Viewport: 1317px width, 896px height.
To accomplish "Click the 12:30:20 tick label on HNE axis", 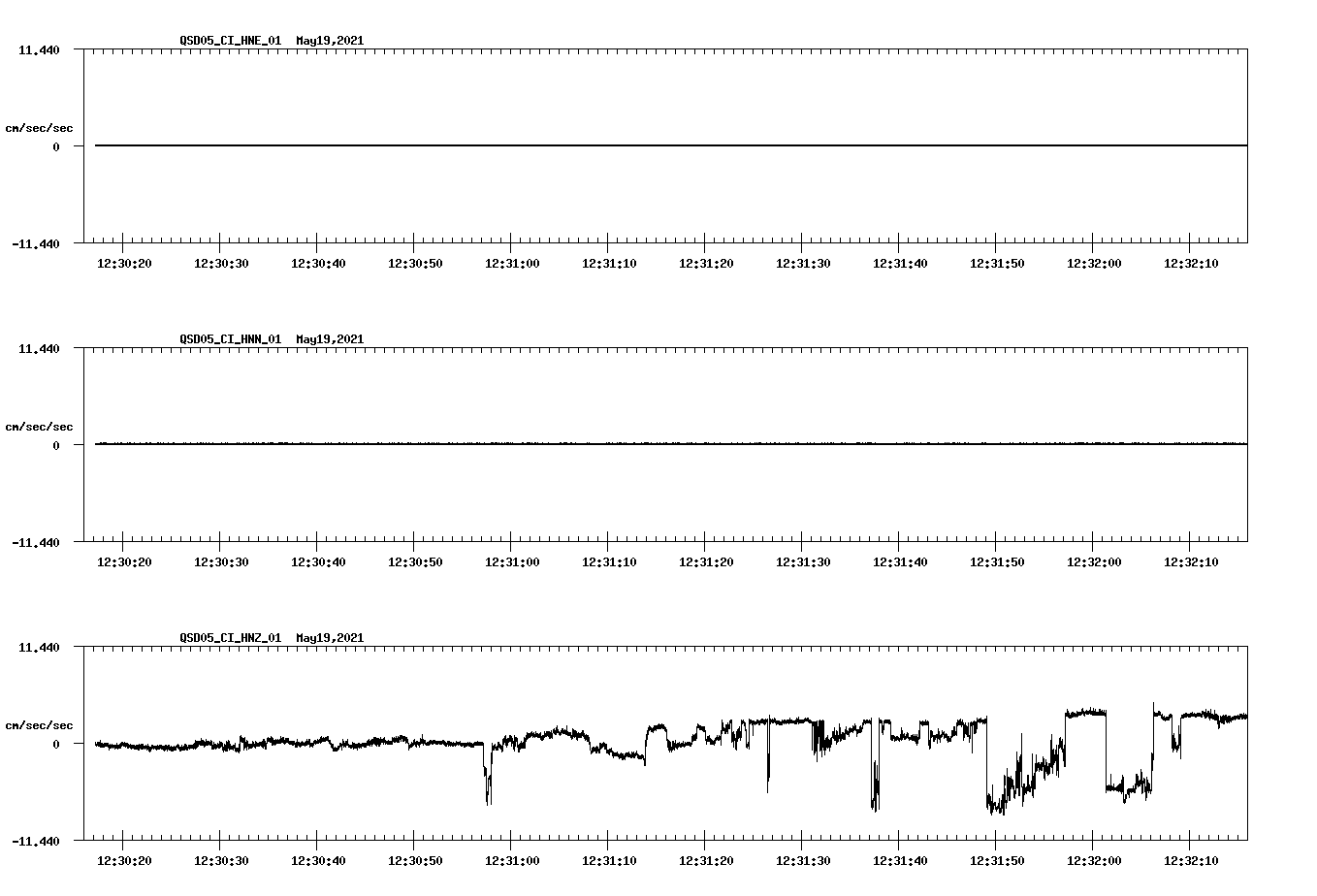I will [122, 262].
